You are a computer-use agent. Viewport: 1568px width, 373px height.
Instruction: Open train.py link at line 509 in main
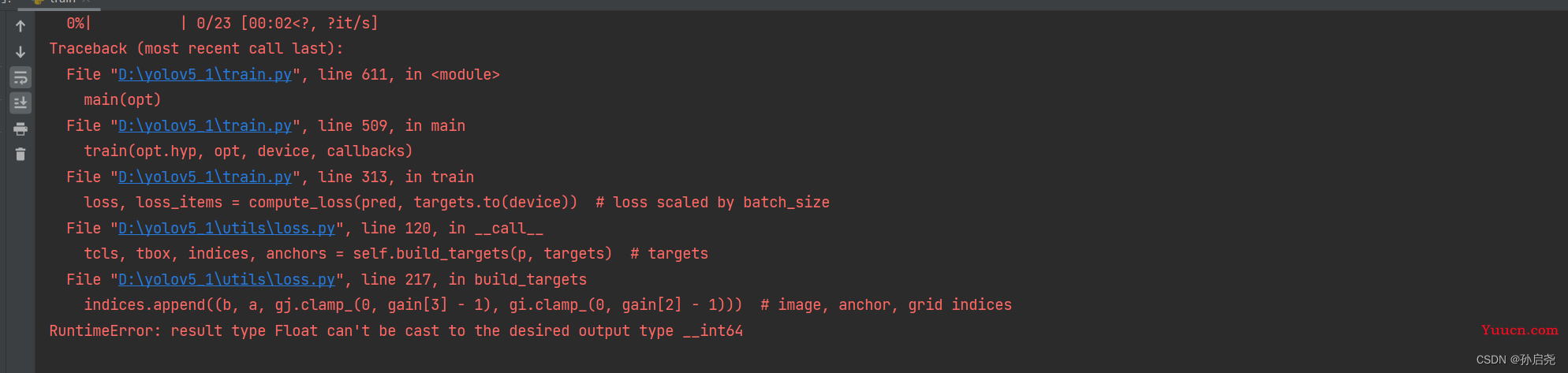click(x=205, y=126)
